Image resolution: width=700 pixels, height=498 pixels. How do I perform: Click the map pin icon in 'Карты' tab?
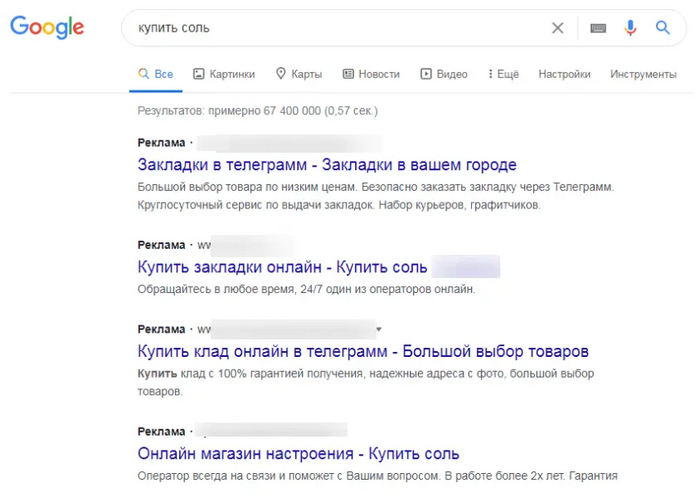tap(280, 73)
